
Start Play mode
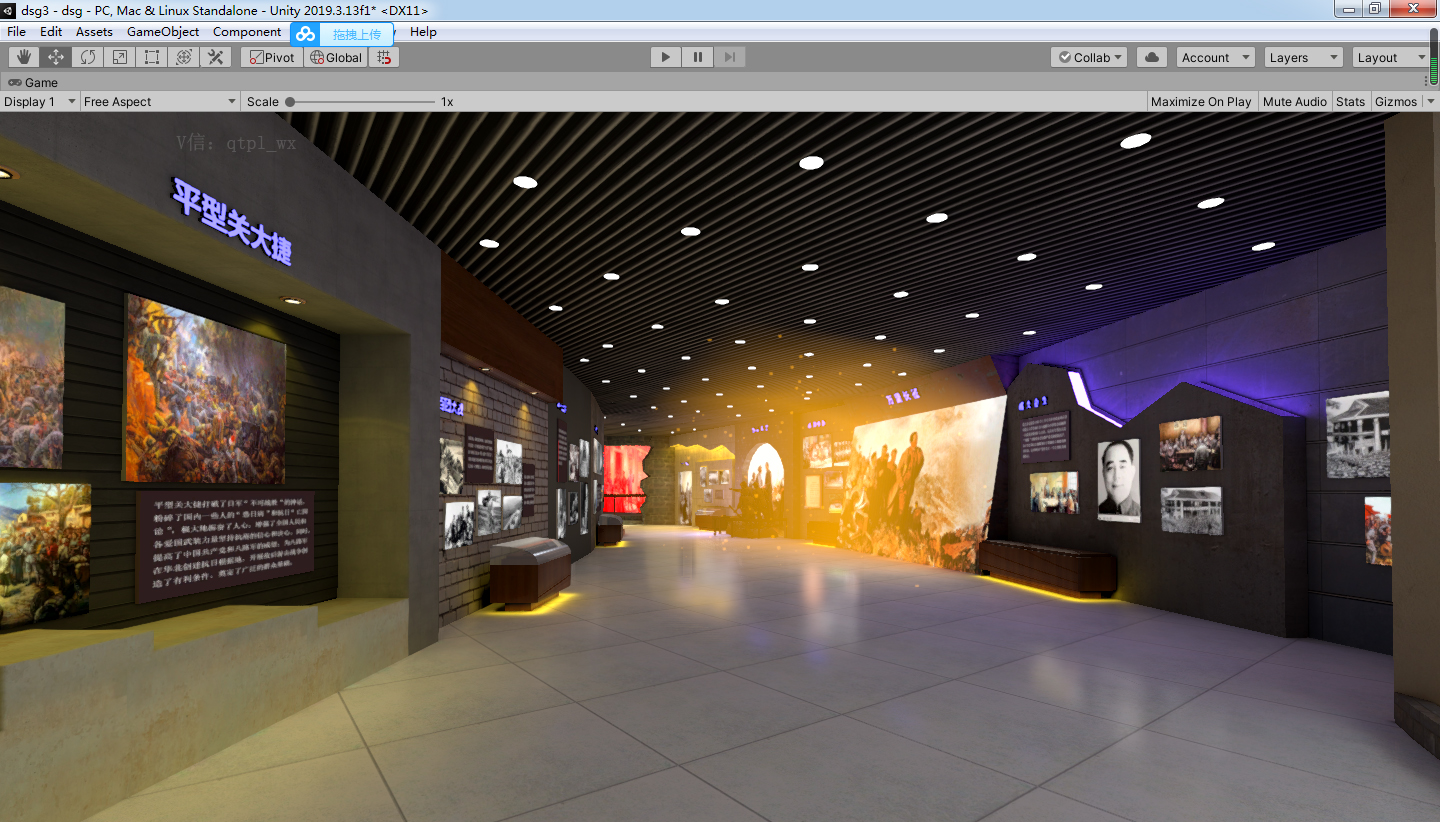(x=665, y=57)
